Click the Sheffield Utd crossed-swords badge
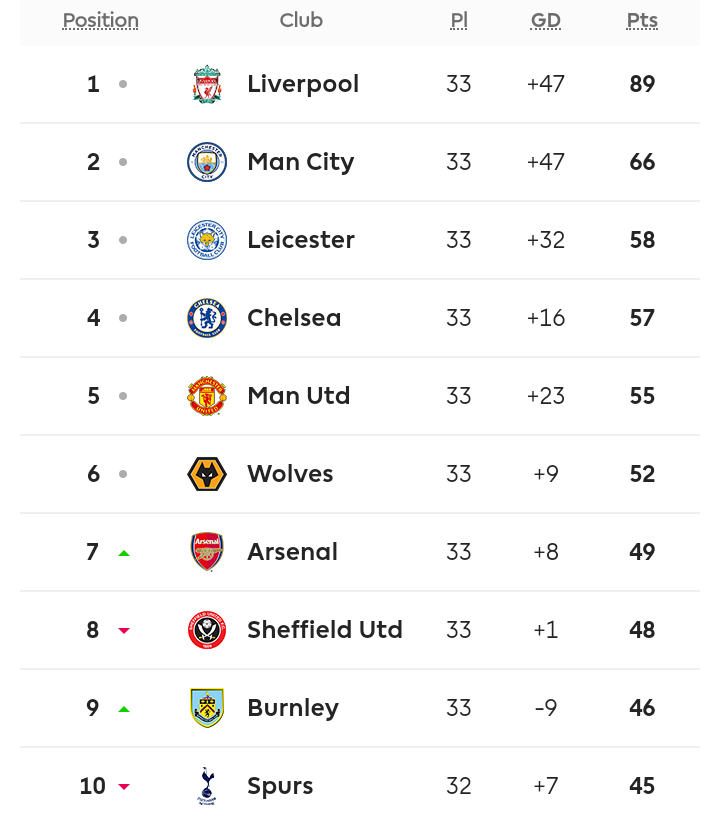The height and width of the screenshot is (813, 720). (207, 630)
